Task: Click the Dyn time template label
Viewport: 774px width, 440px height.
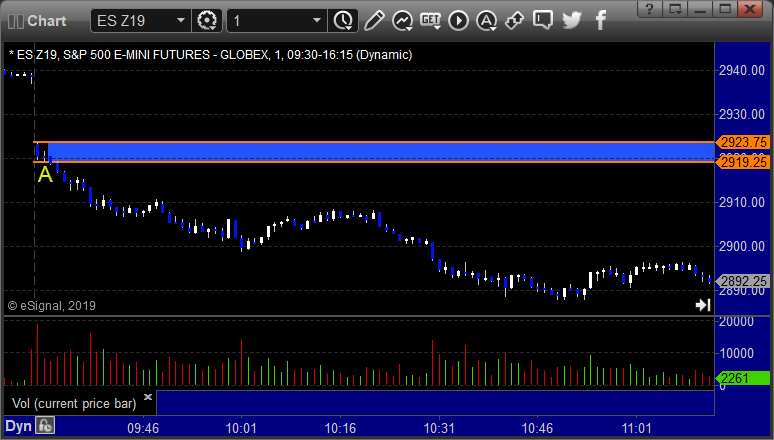Action: coord(18,426)
